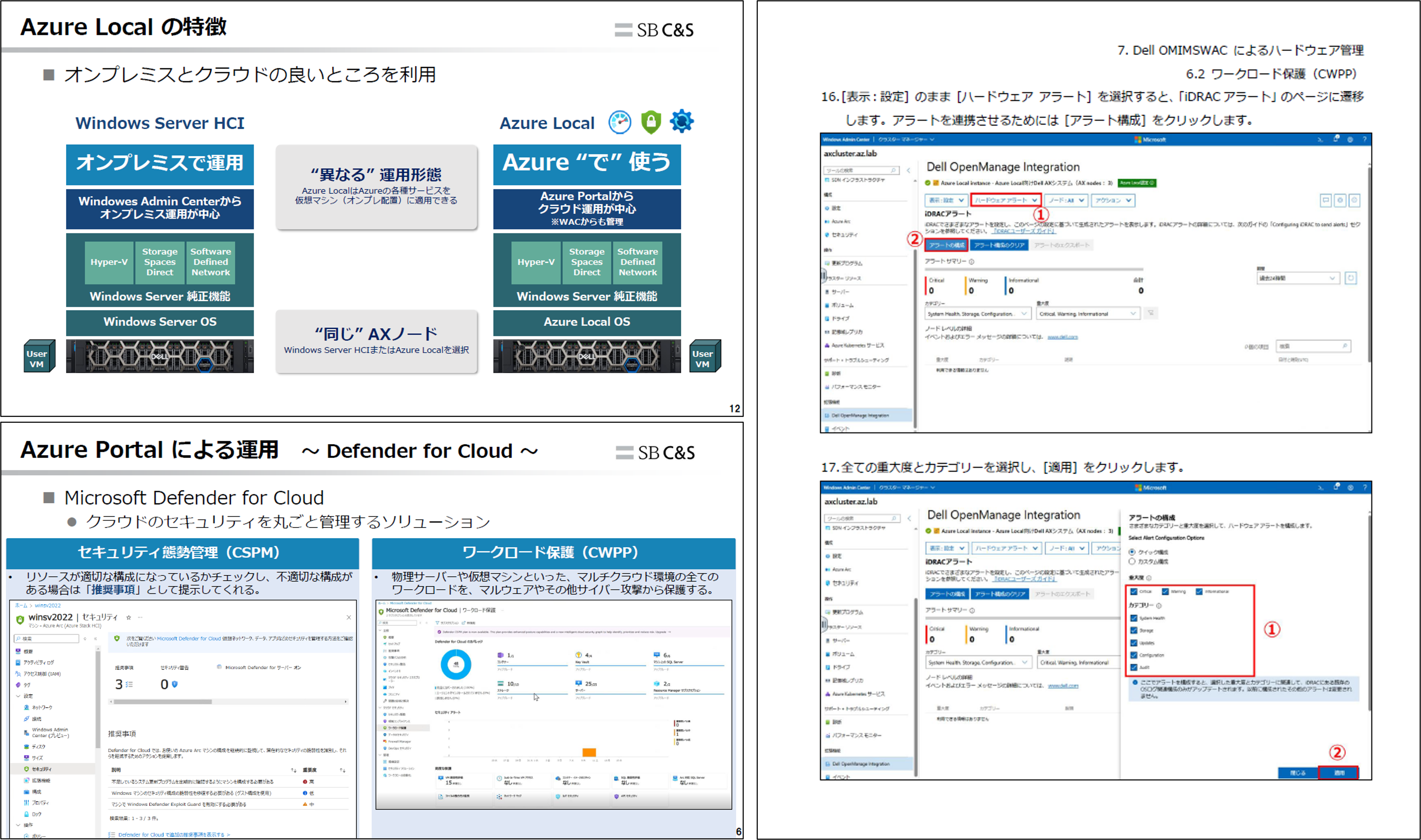Favorite winsv2022 with the star icon
The image size is (1421, 840).
(129, 617)
